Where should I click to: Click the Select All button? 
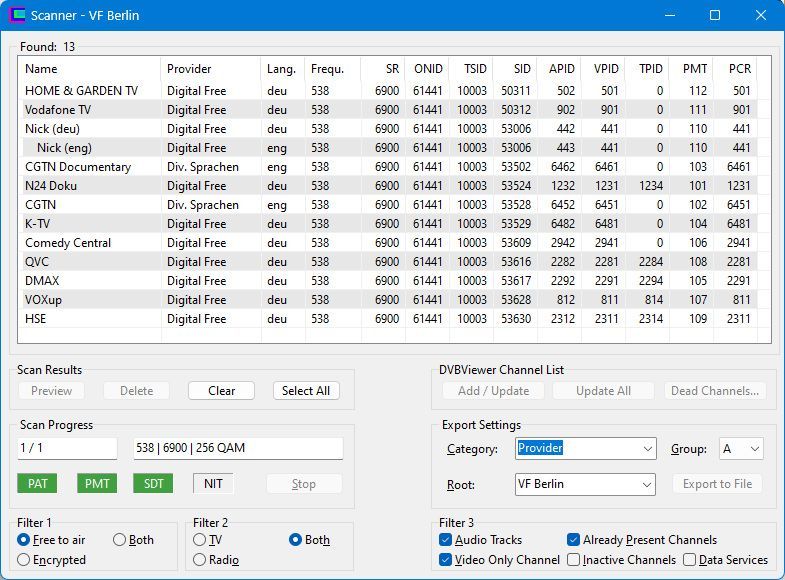coord(306,391)
